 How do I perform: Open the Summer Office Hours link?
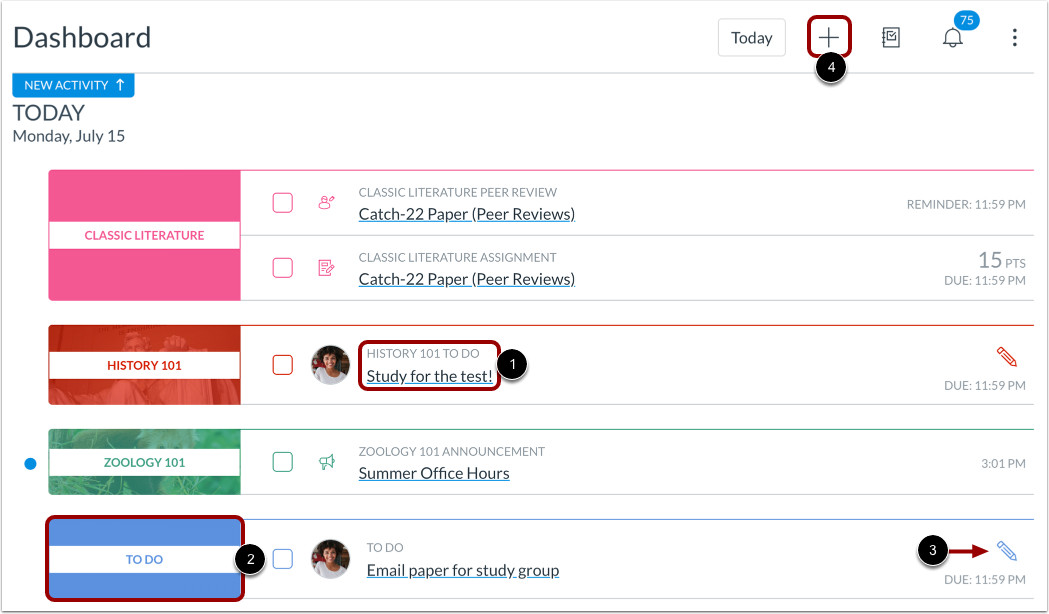(434, 473)
